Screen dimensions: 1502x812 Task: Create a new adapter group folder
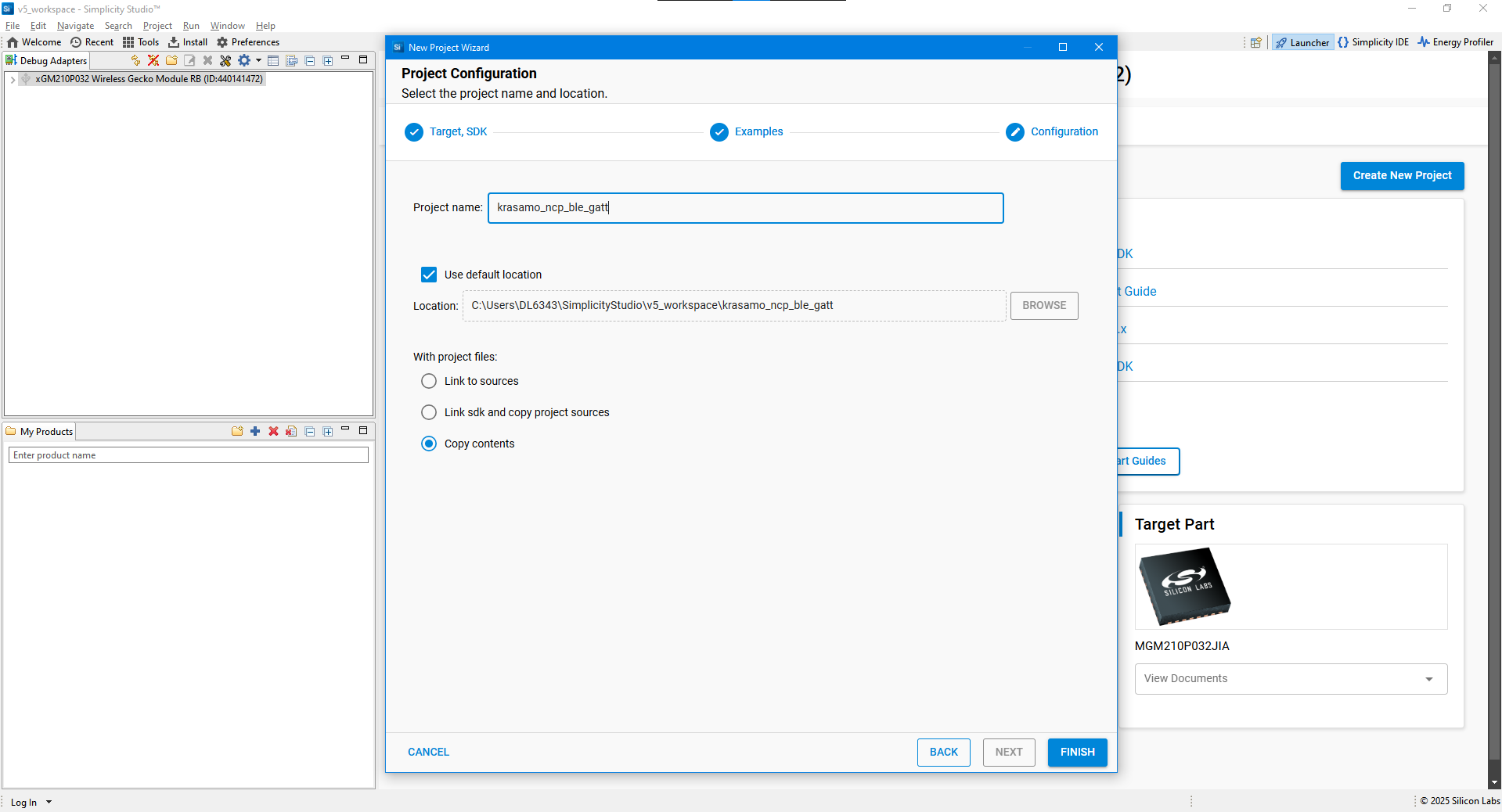pyautogui.click(x=171, y=60)
